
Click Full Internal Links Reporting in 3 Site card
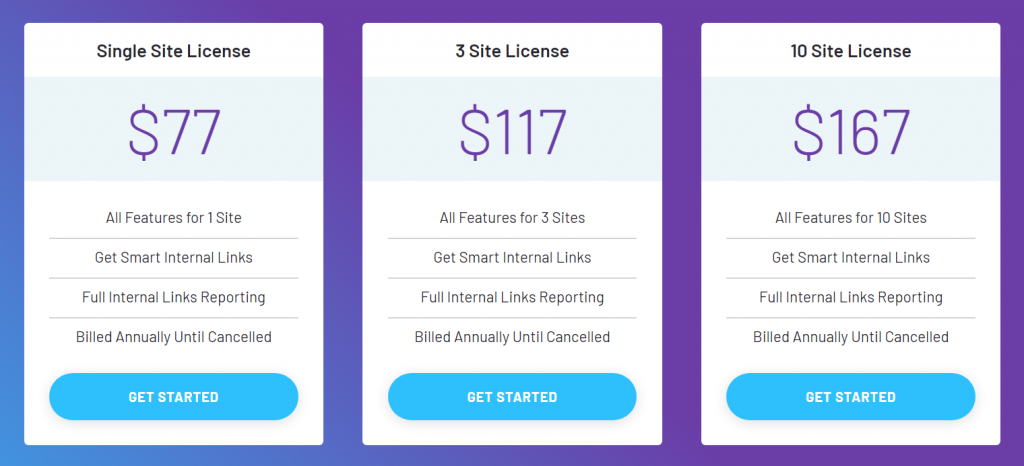(512, 298)
